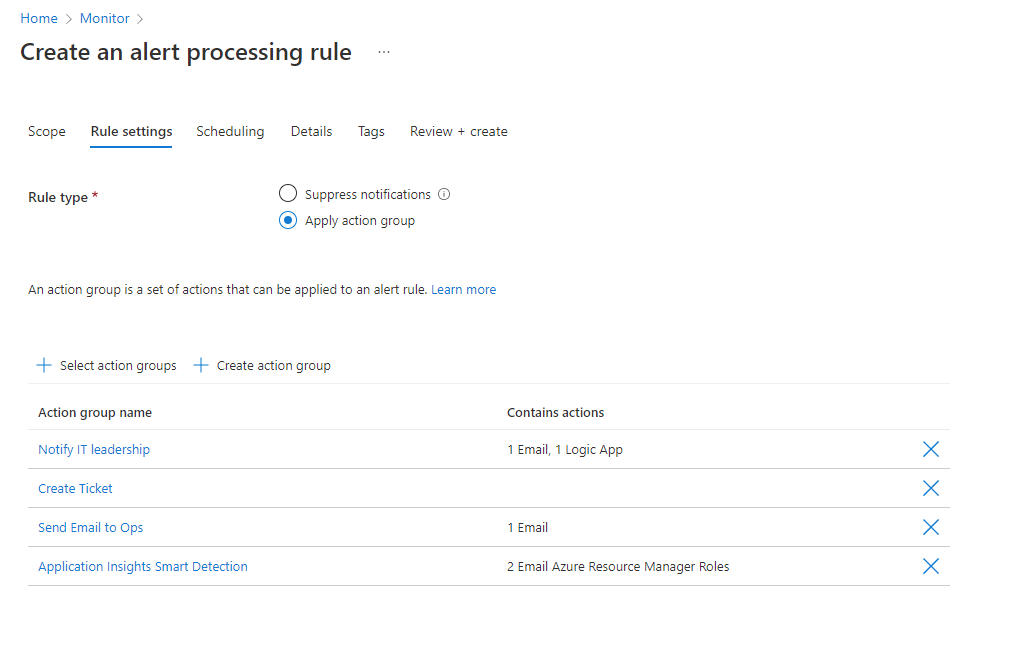Select the Suppress notifications radio button
The height and width of the screenshot is (667, 1019).
288,194
